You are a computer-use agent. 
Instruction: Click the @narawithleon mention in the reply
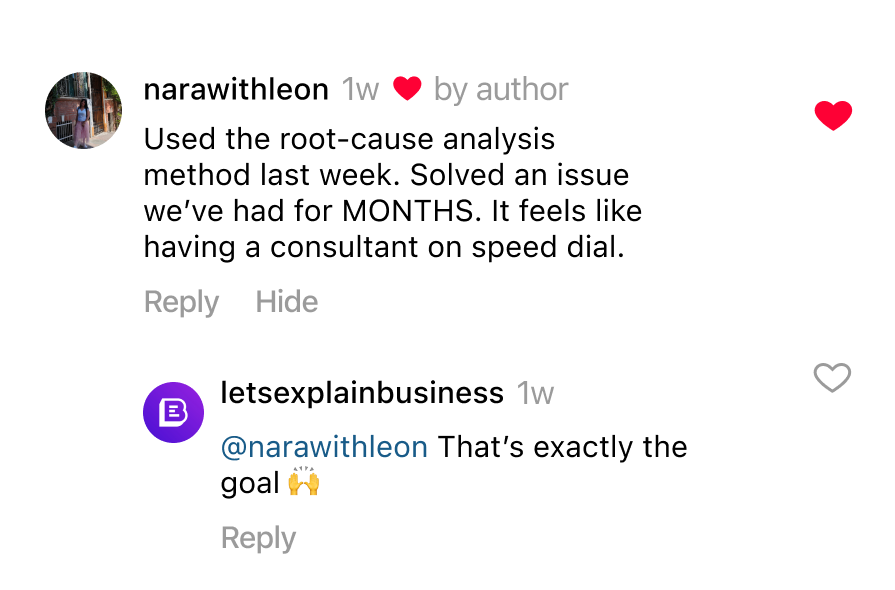[323, 447]
